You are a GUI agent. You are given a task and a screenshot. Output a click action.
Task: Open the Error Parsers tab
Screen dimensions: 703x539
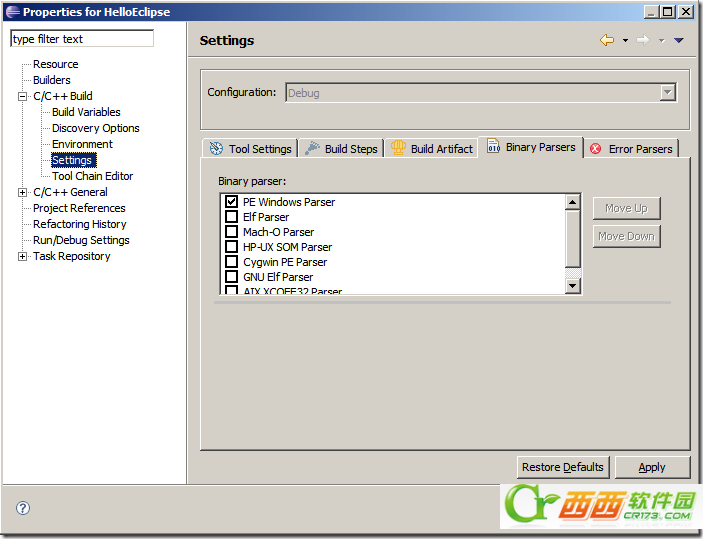coord(631,148)
